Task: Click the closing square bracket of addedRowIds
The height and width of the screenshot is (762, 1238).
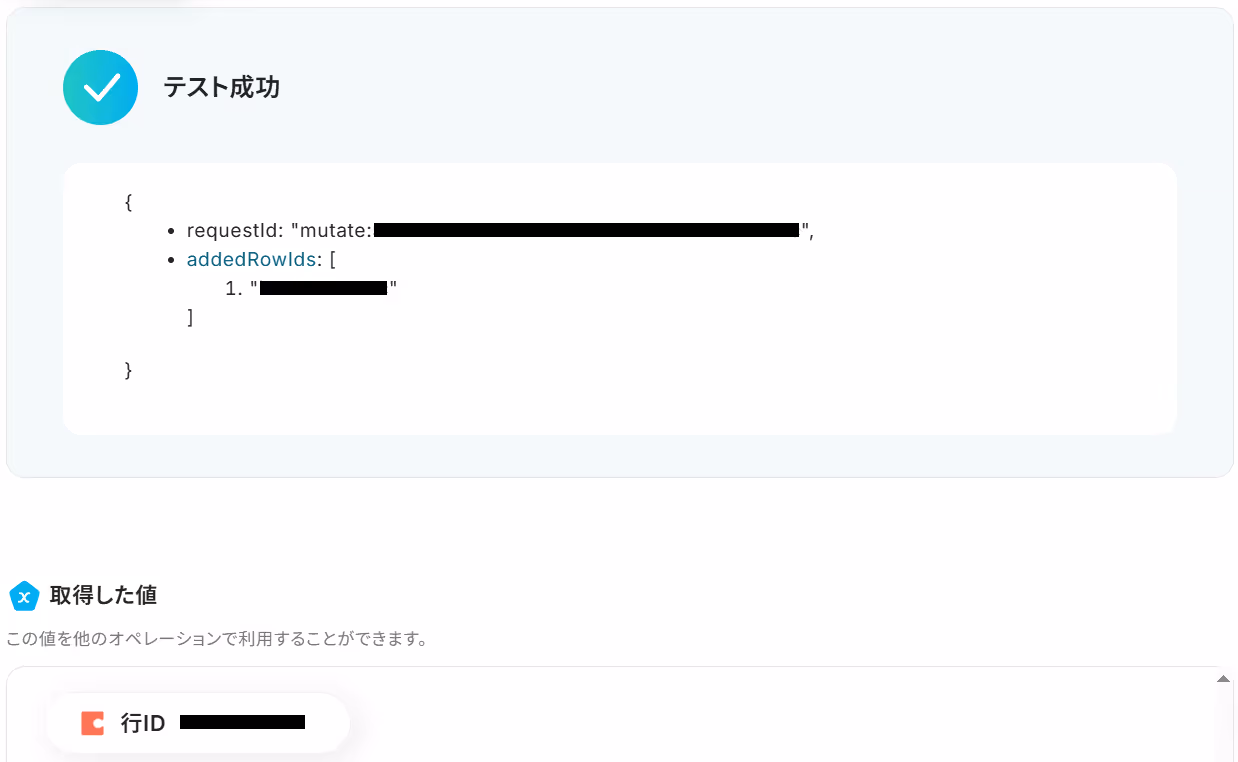Action: pos(190,317)
